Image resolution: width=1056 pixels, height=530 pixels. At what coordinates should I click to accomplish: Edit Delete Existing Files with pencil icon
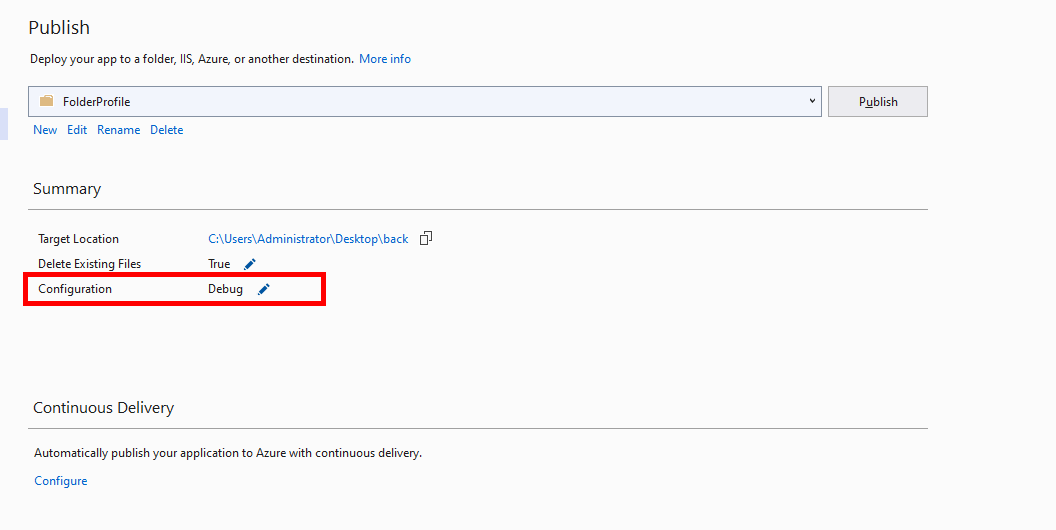[x=250, y=264]
